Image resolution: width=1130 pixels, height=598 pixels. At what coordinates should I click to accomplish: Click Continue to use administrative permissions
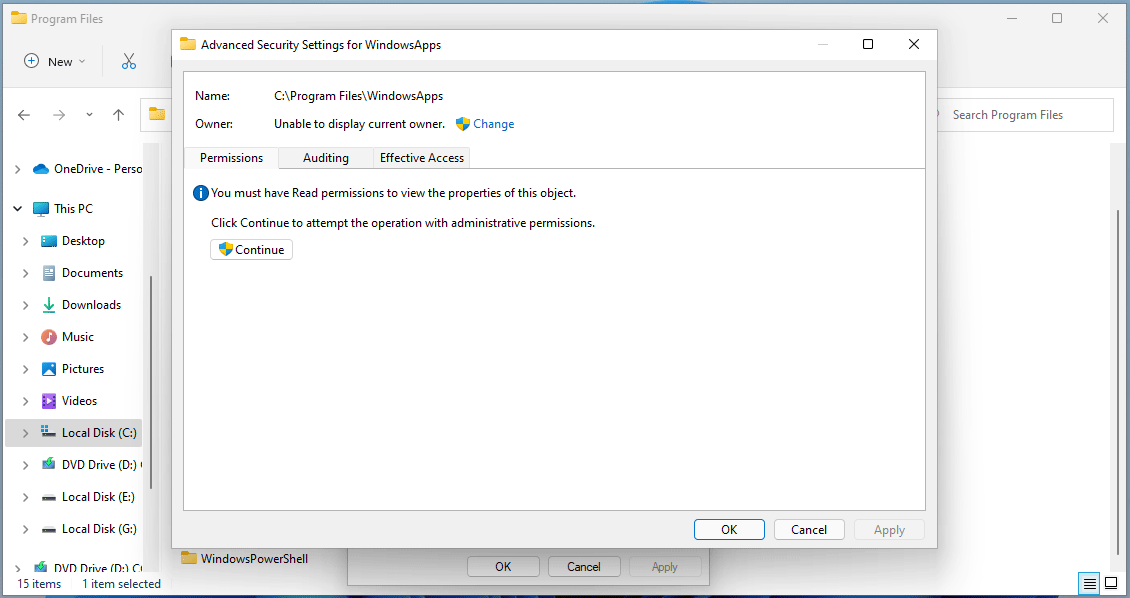252,249
